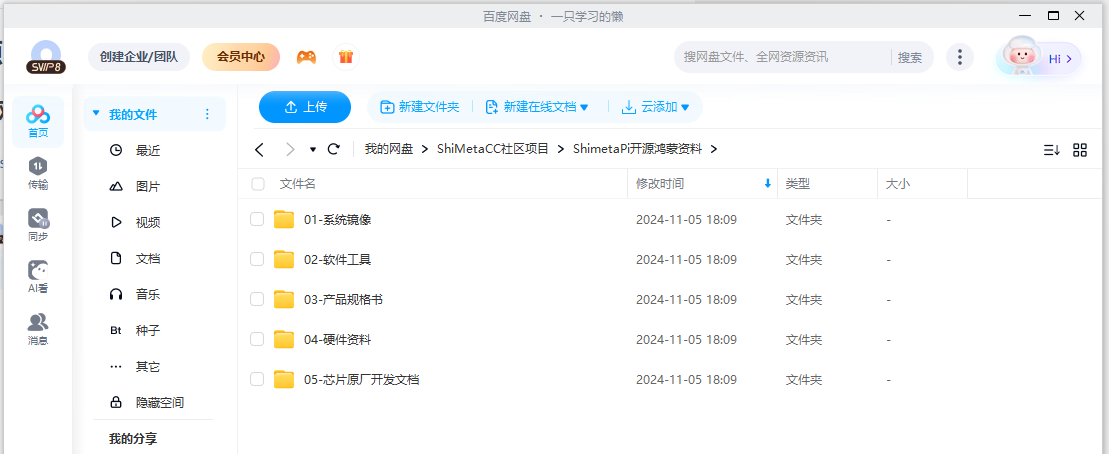This screenshot has width=1109, height=454.
Task: Click 创建企业/团队 button
Action: (x=139, y=57)
